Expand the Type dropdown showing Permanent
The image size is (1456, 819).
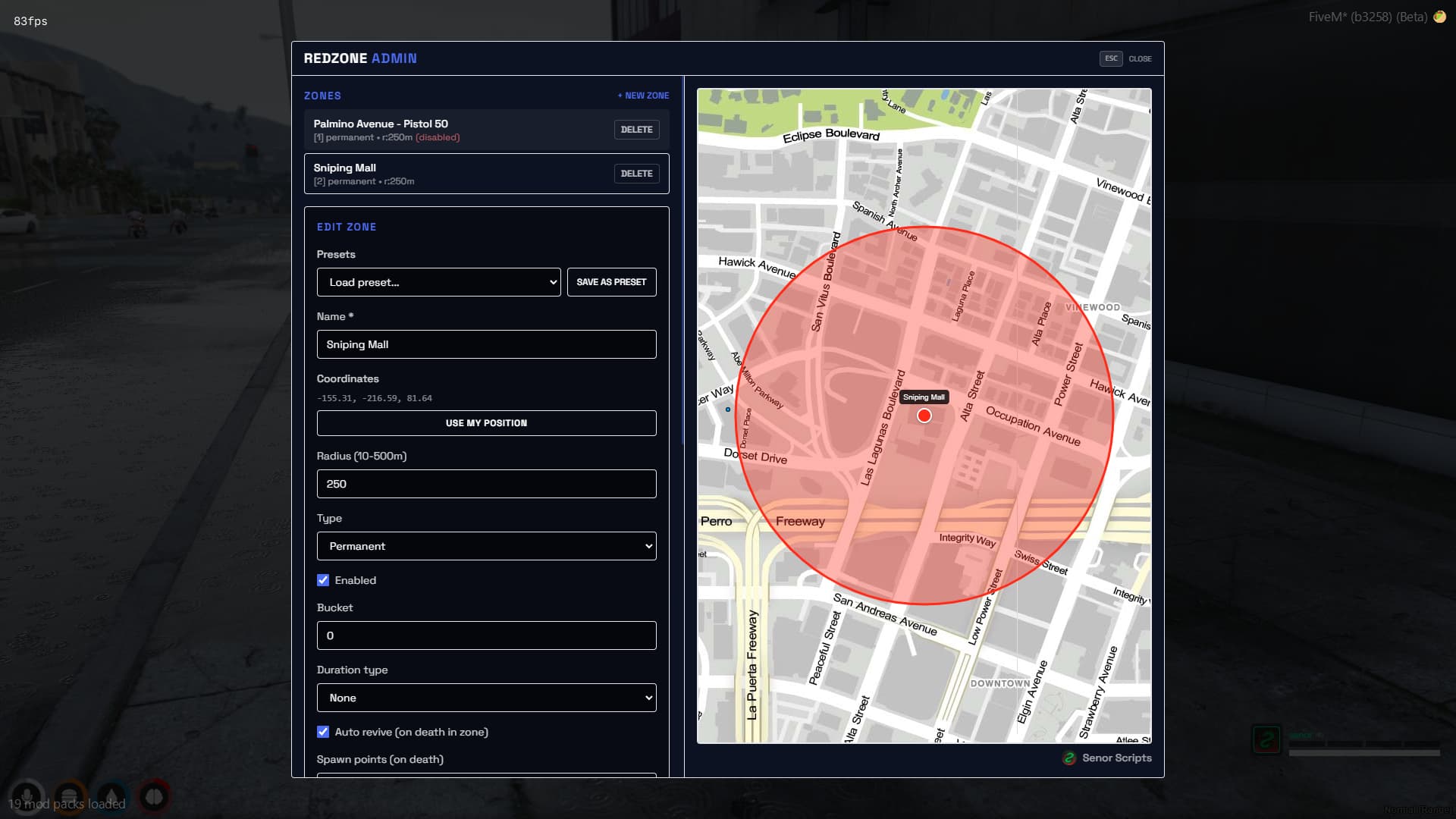(x=487, y=546)
